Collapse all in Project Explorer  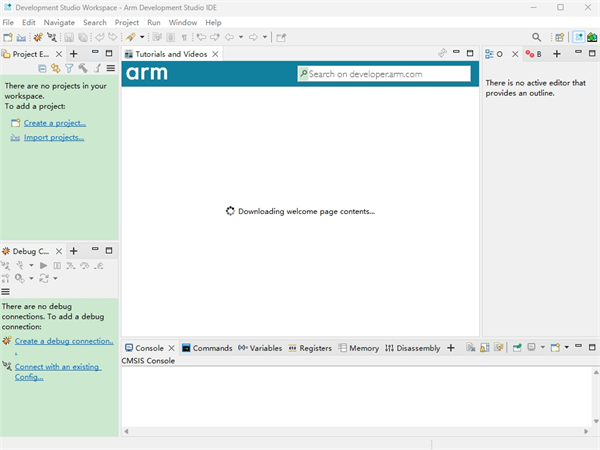tap(42, 68)
